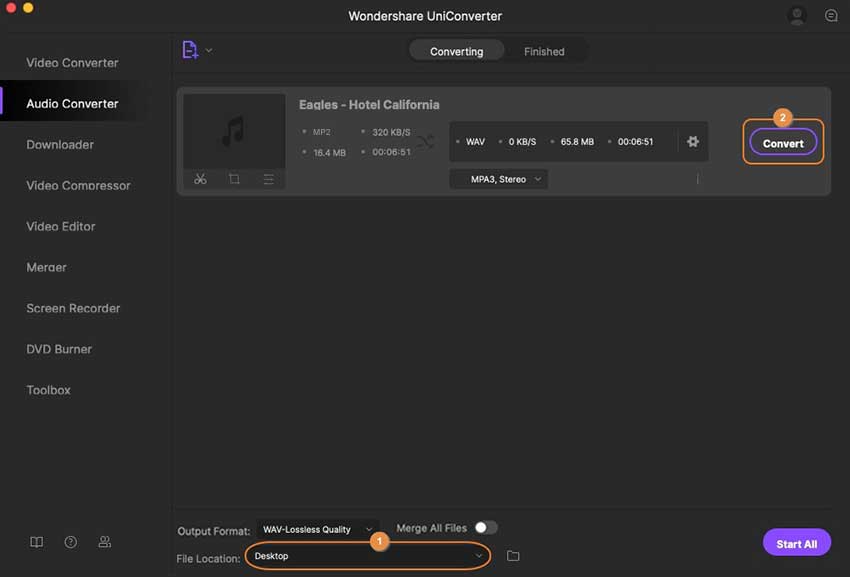Click the crop icon under thumbnail
This screenshot has width=850, height=577.
234,179
